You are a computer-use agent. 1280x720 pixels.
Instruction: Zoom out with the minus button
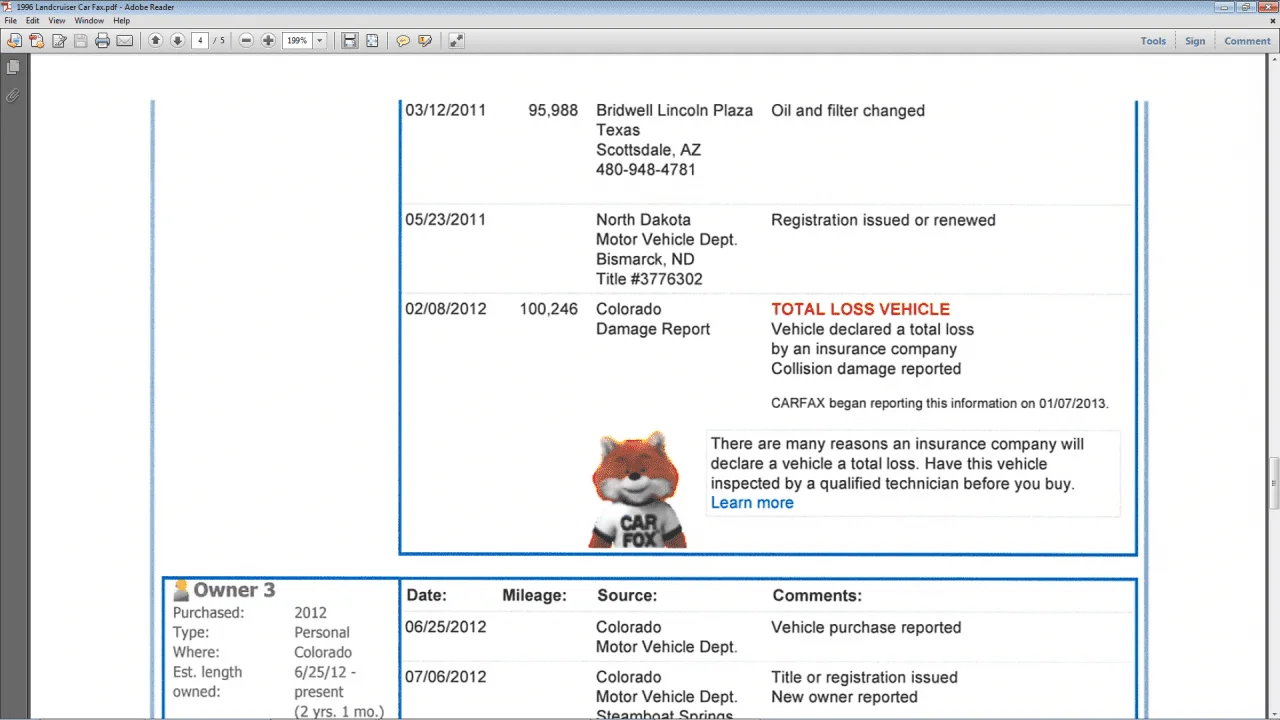(246, 41)
